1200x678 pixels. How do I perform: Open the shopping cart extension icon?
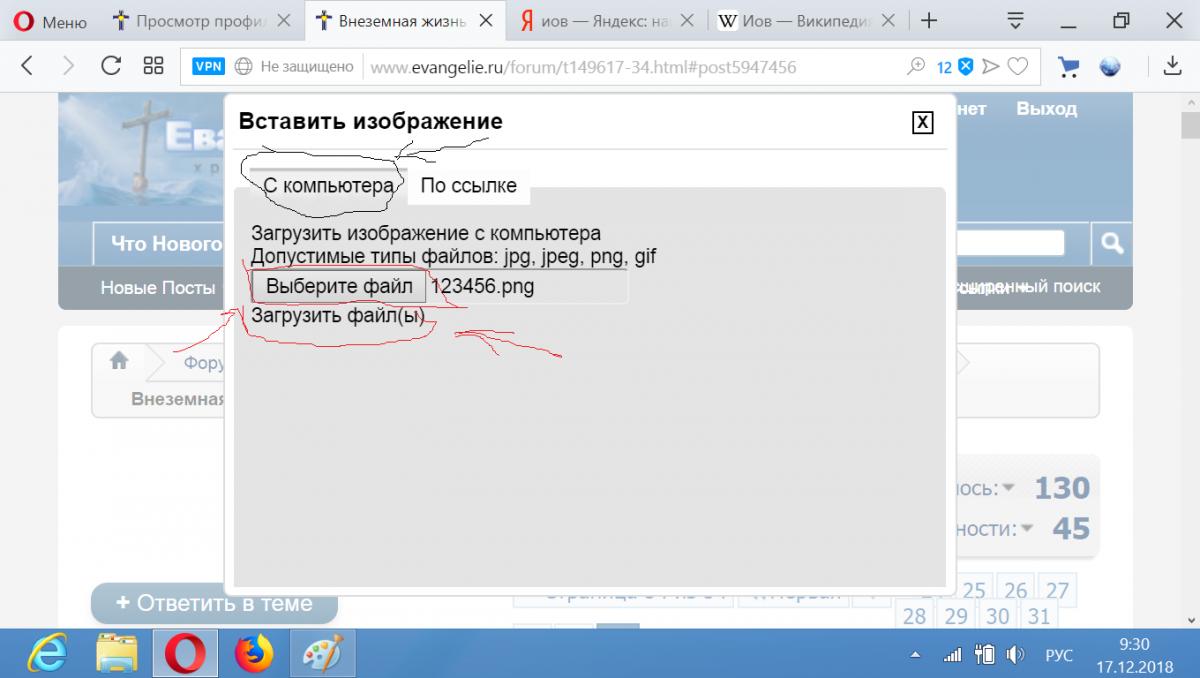point(1069,67)
